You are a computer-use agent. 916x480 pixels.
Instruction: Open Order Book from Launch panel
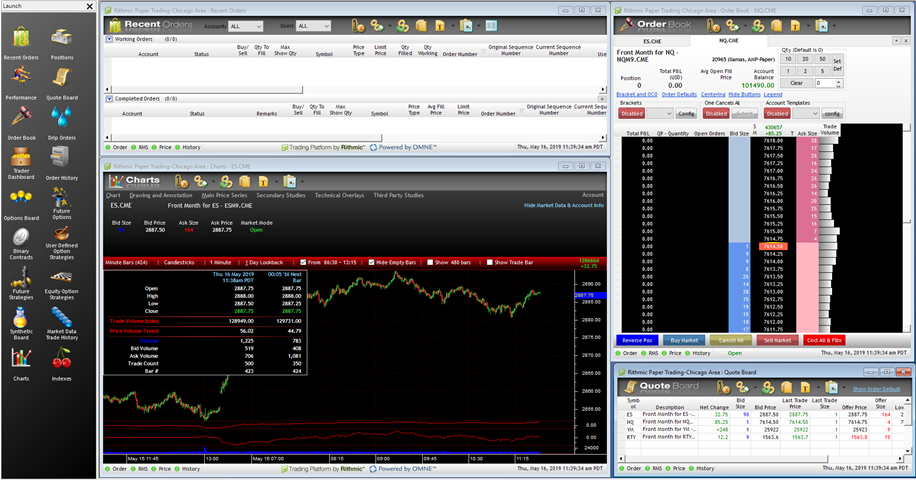click(x=21, y=123)
